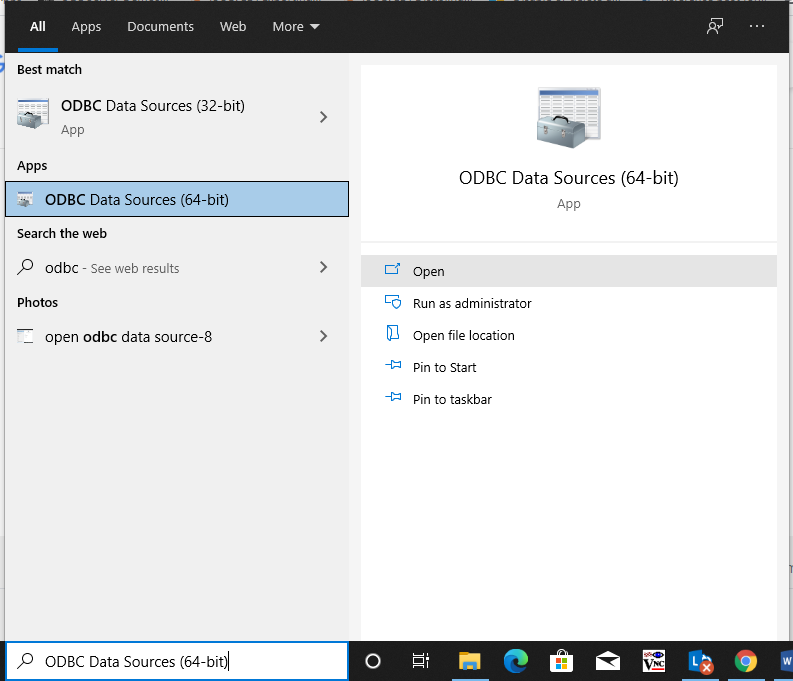Choose Open file location
The image size is (793, 681).
pos(464,335)
